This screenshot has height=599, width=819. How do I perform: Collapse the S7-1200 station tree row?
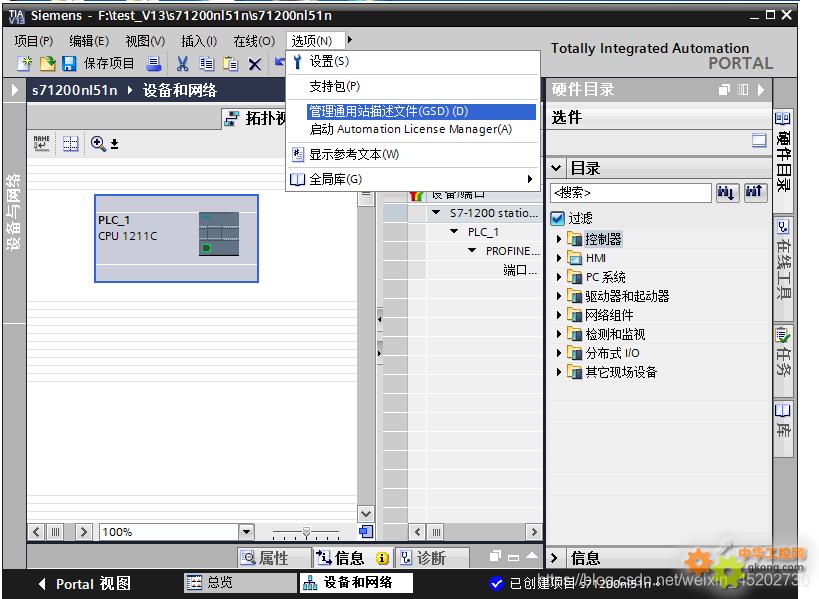click(436, 213)
